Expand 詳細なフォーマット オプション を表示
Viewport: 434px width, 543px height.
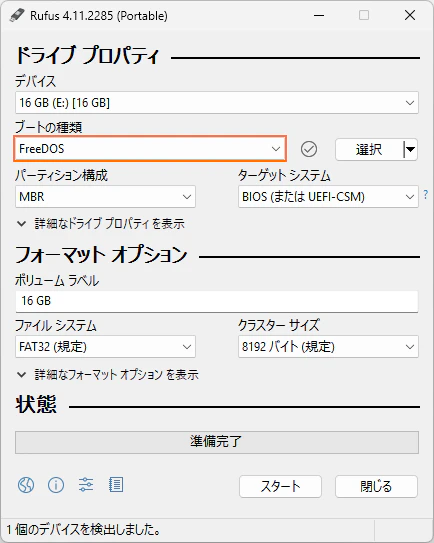[x=108, y=375]
